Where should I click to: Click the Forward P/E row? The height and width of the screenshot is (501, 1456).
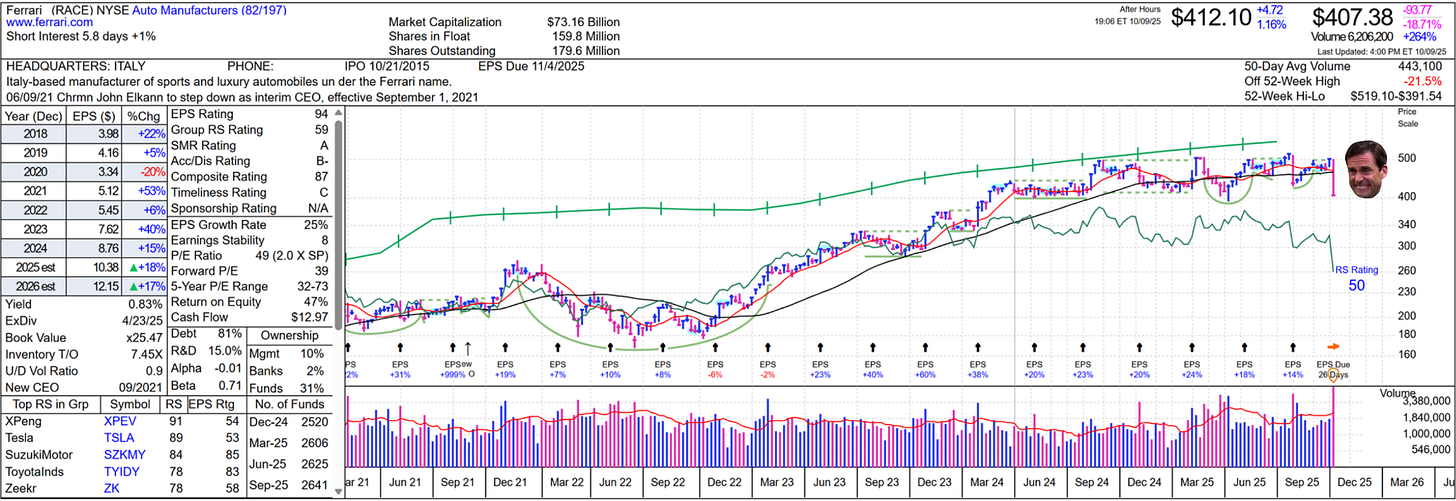click(250, 271)
